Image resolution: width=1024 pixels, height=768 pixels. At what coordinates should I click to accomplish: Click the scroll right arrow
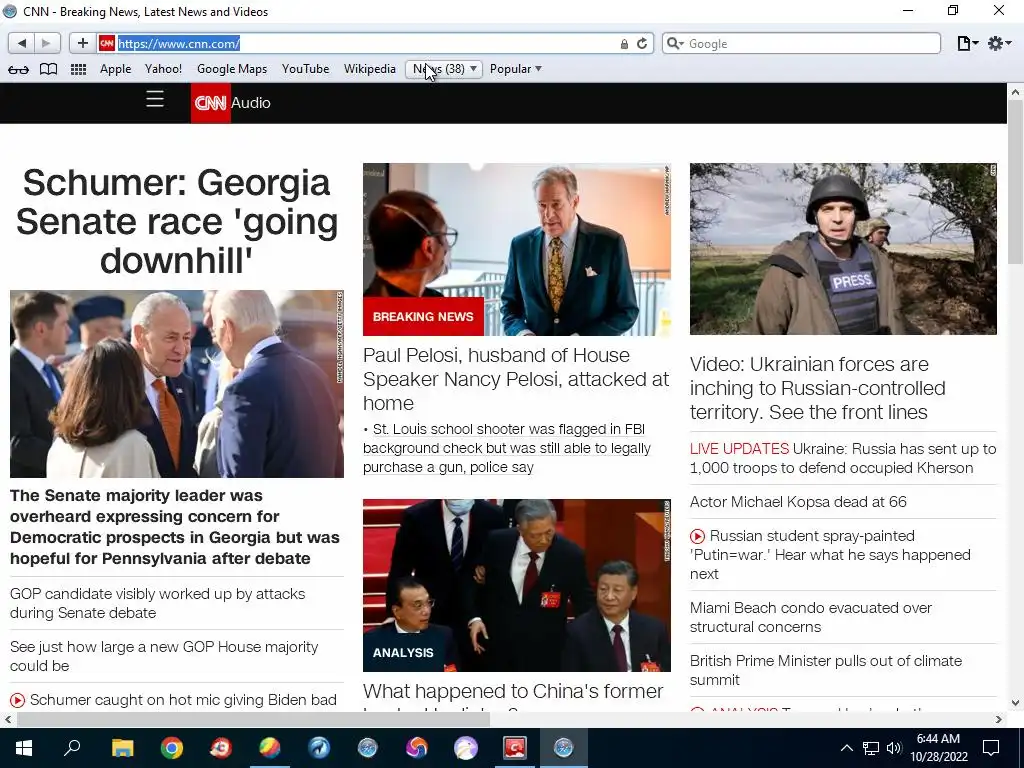(x=999, y=720)
